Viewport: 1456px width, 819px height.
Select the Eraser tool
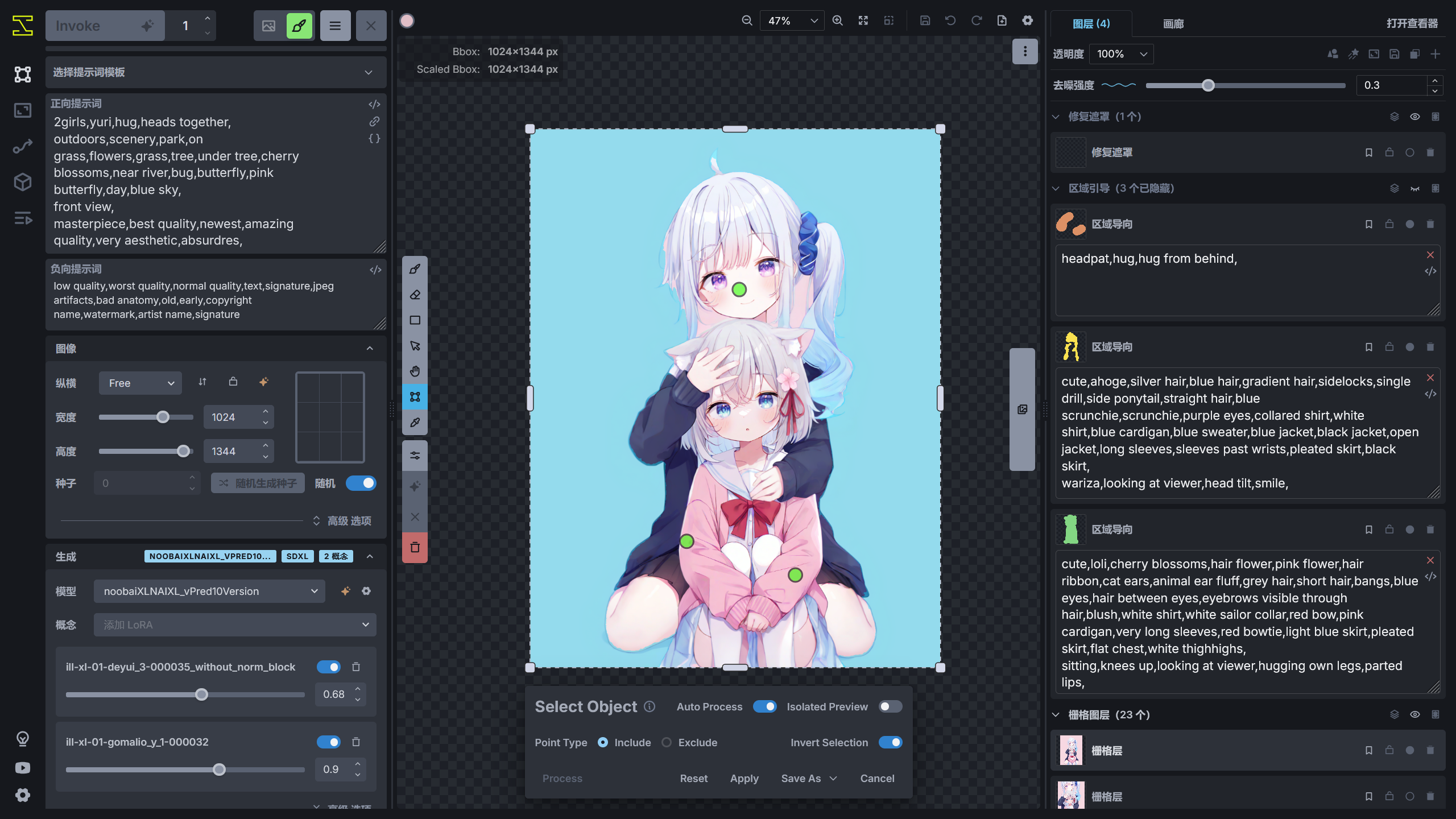(415, 295)
